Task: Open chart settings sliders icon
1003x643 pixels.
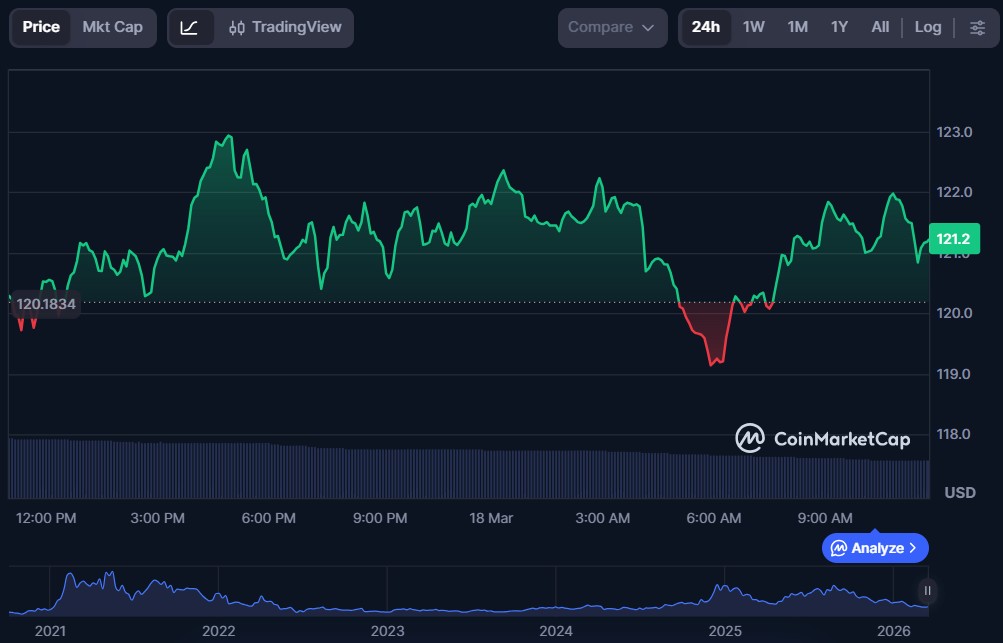Action: pyautogui.click(x=977, y=28)
